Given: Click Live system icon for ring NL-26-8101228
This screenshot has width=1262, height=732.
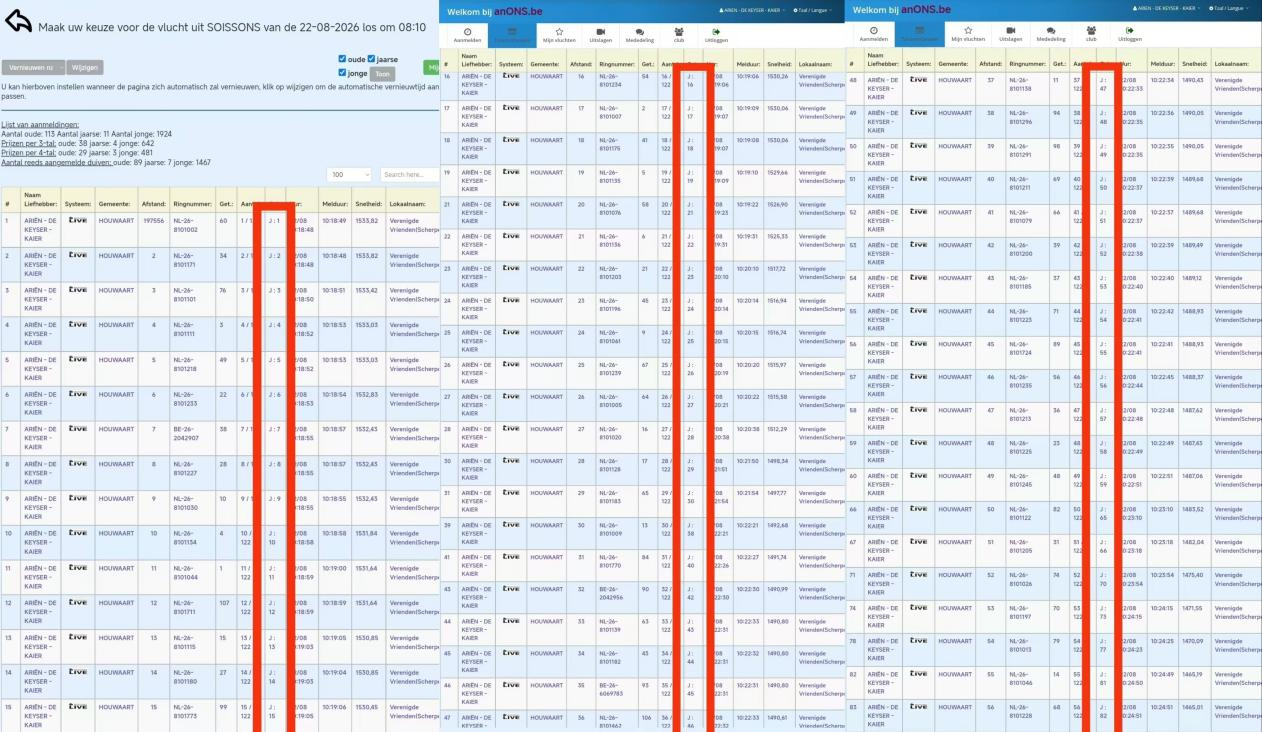Looking at the screenshot, I should (918, 707).
